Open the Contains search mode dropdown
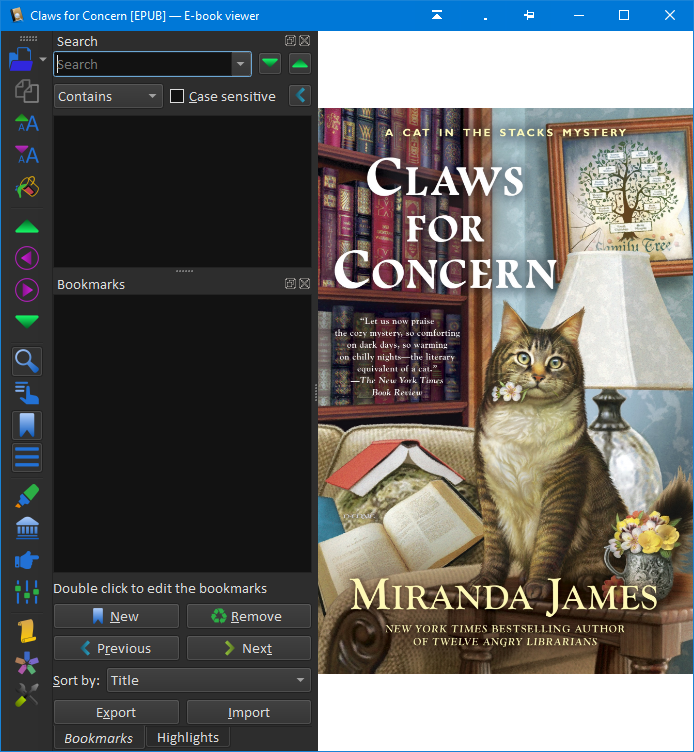The width and height of the screenshot is (694, 752). pos(108,96)
